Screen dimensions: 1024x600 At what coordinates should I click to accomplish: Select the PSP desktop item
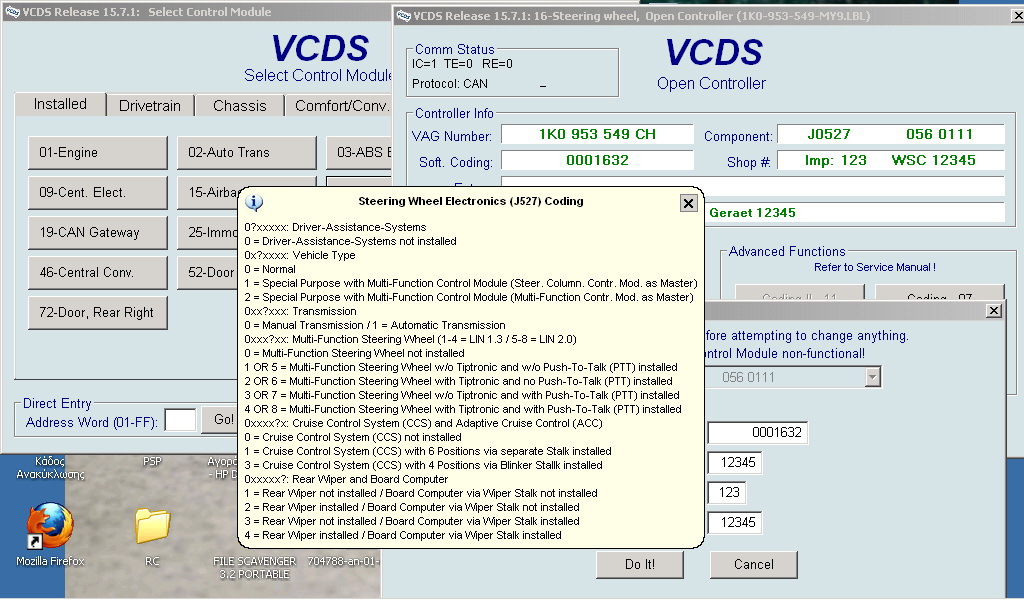point(152,462)
